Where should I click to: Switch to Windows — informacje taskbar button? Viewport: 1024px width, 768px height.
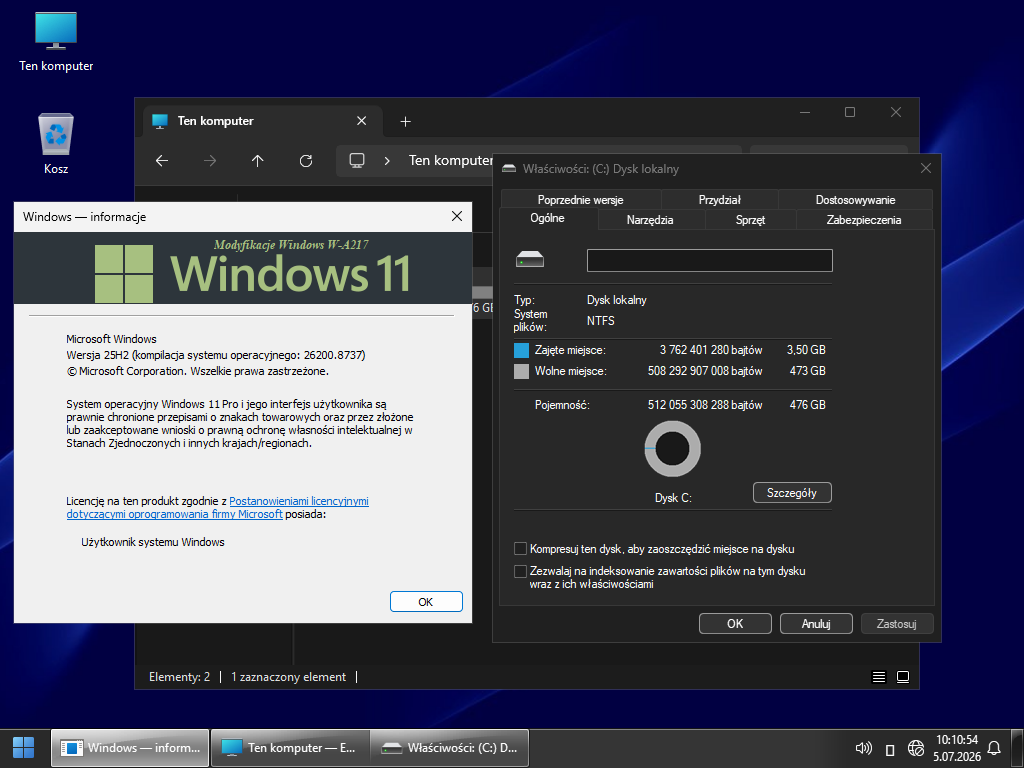tap(130, 748)
